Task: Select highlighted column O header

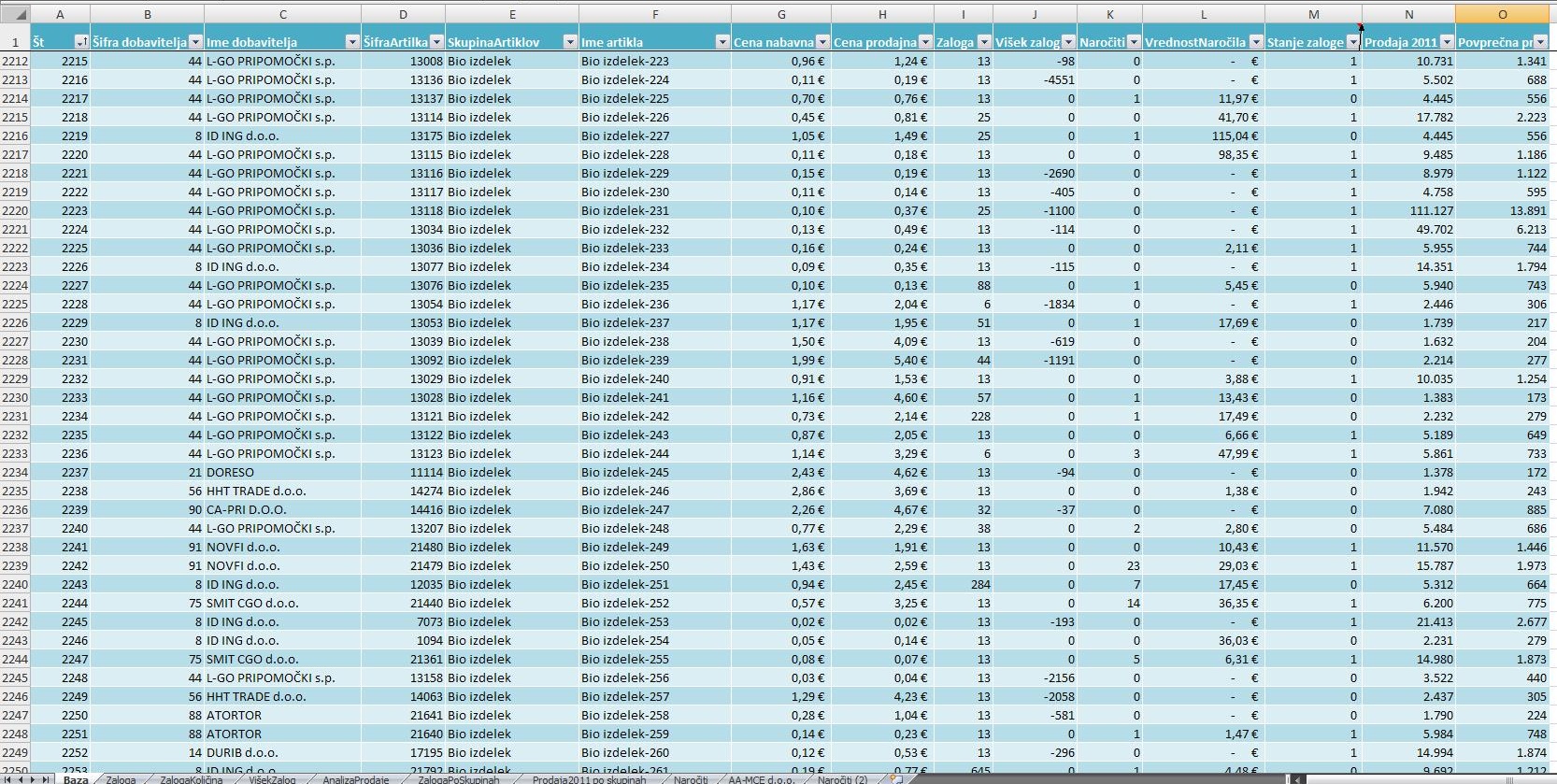Action: point(1502,14)
